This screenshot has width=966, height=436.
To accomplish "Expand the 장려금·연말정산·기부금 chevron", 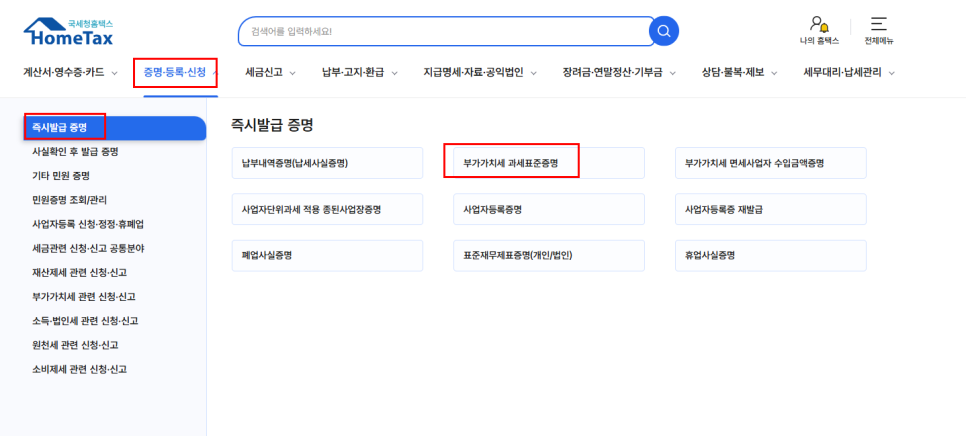I will 673,73.
